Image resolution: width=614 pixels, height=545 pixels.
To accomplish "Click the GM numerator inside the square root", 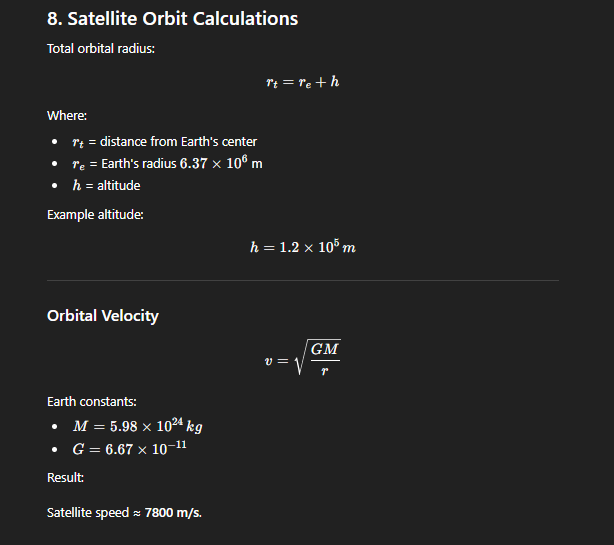I will [x=325, y=349].
